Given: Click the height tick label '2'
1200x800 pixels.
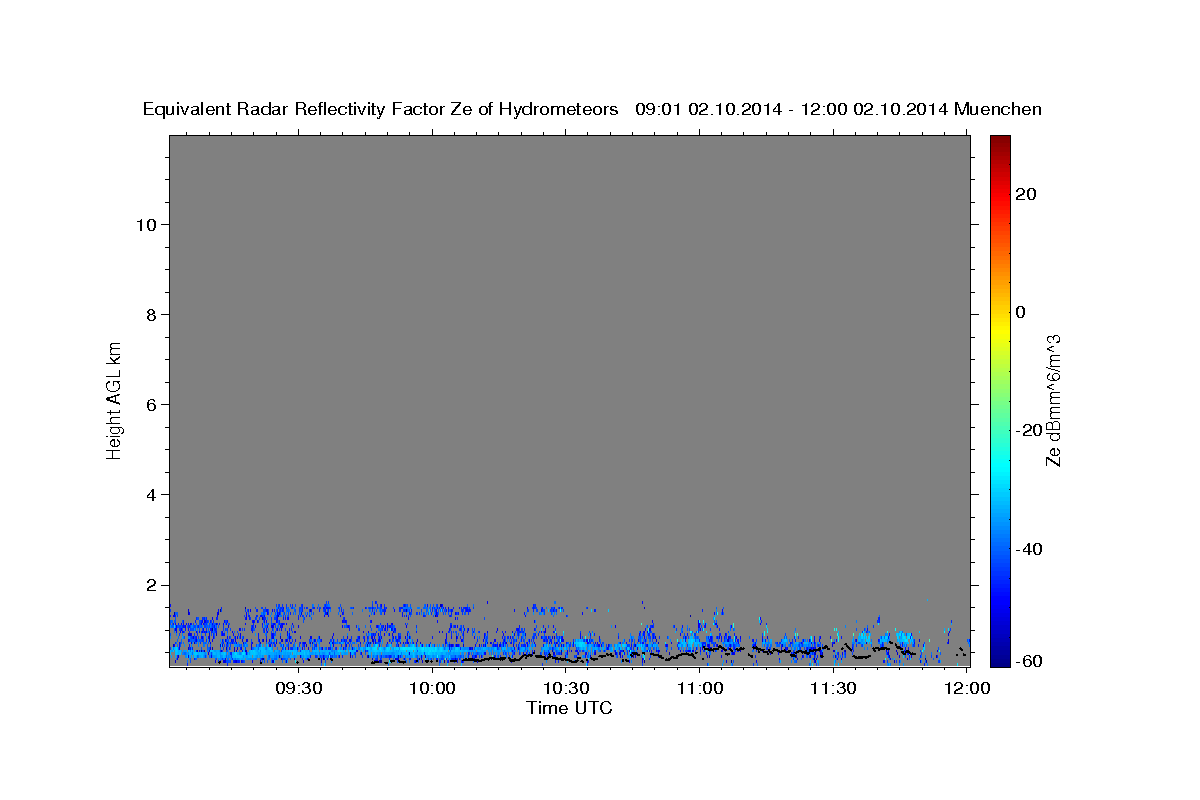Looking at the screenshot, I should click(x=150, y=584).
